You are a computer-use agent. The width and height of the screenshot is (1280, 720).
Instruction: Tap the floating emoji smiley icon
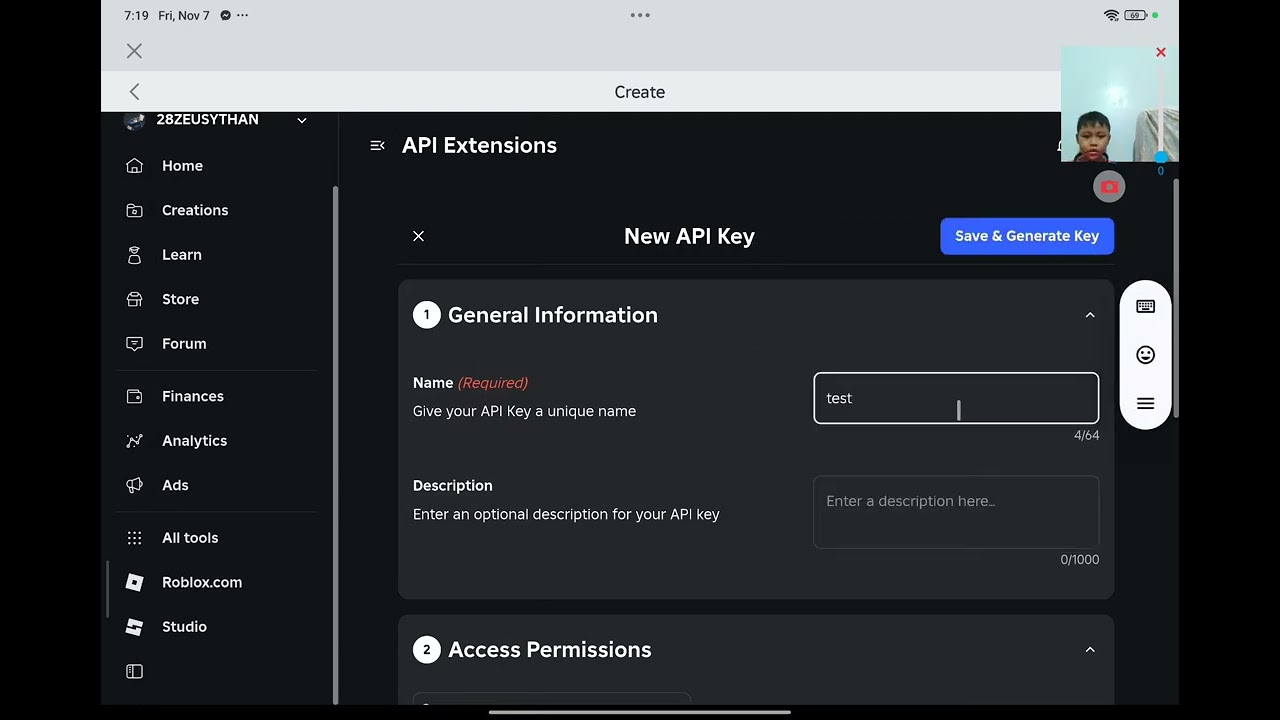pos(1146,355)
